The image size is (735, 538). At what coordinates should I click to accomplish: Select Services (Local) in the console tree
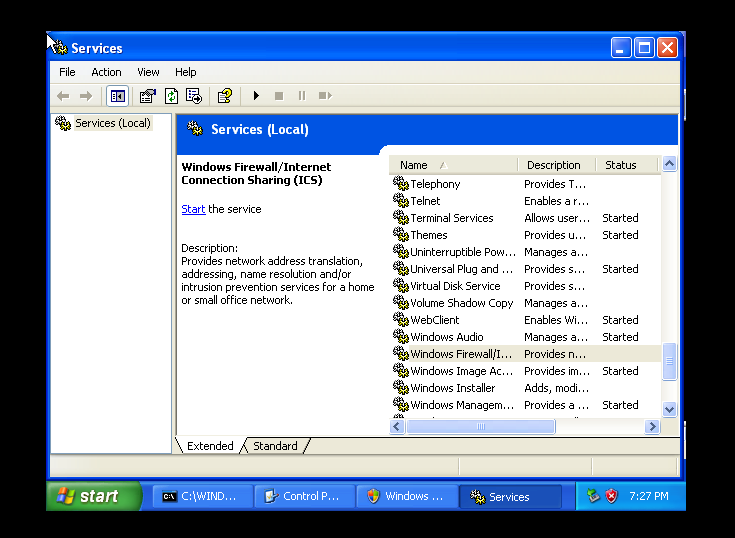(112, 123)
